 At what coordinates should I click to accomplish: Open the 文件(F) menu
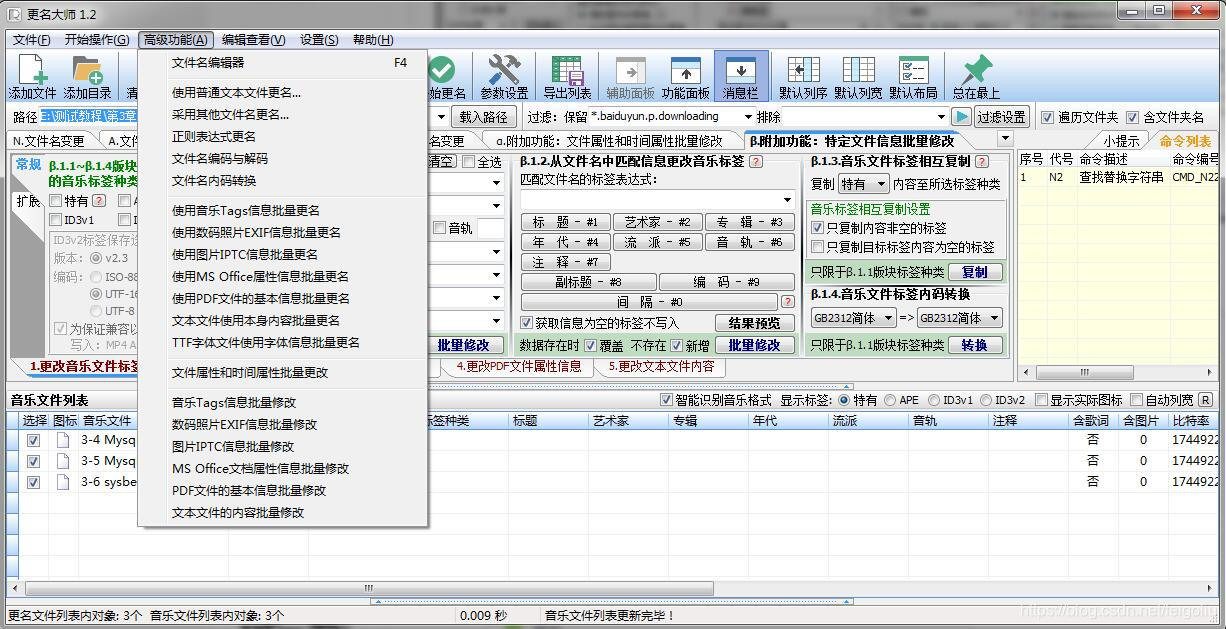(x=31, y=40)
